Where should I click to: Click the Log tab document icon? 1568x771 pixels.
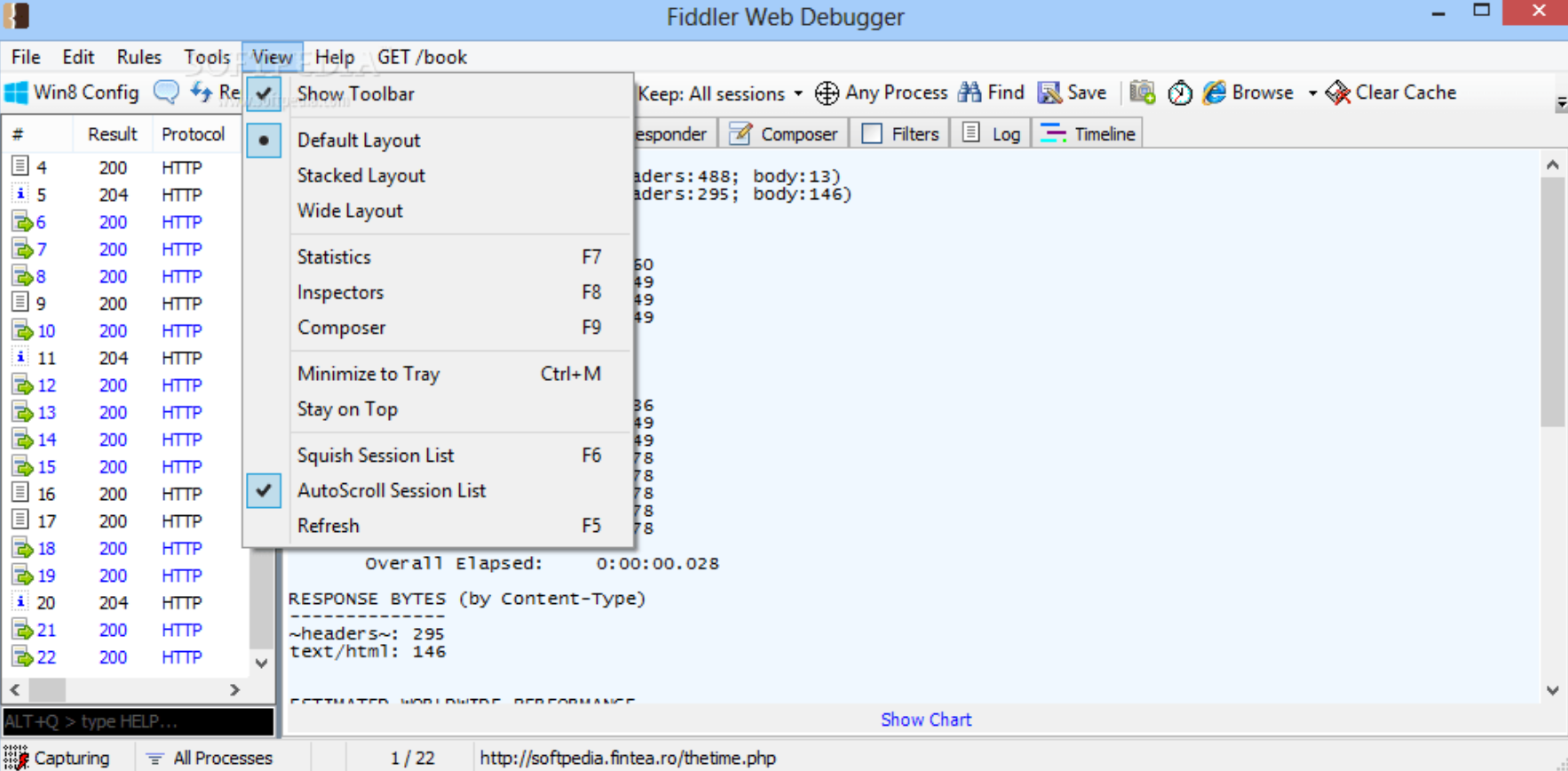(971, 133)
